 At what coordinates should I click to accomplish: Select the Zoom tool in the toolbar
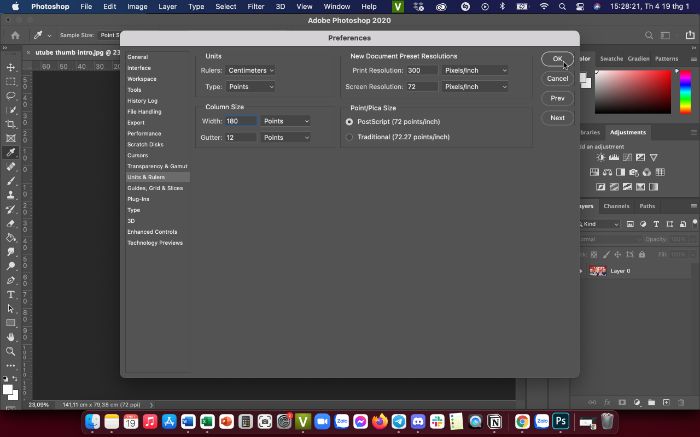pyautogui.click(x=11, y=351)
